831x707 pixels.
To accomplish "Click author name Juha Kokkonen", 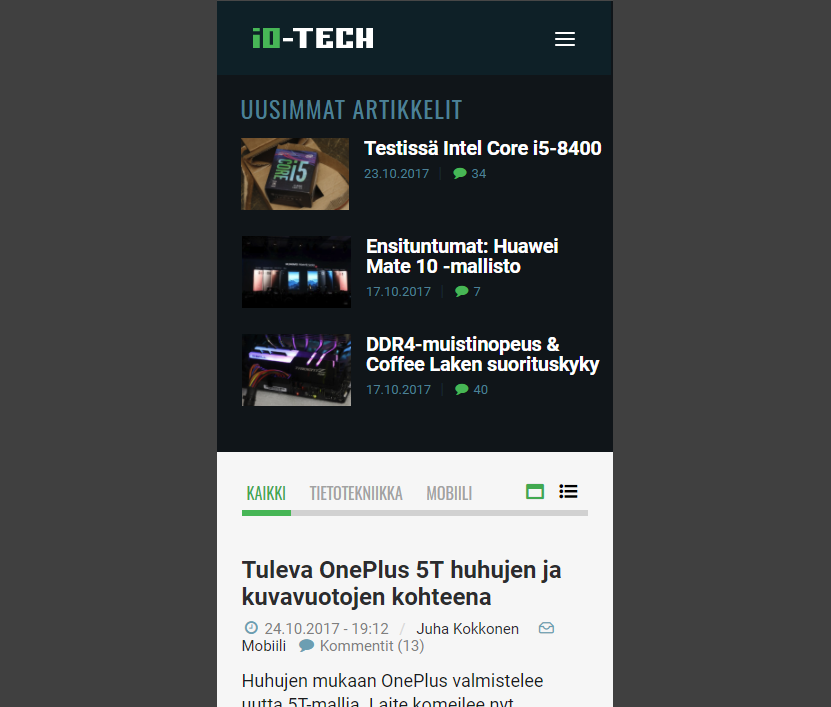I will click(x=467, y=629).
